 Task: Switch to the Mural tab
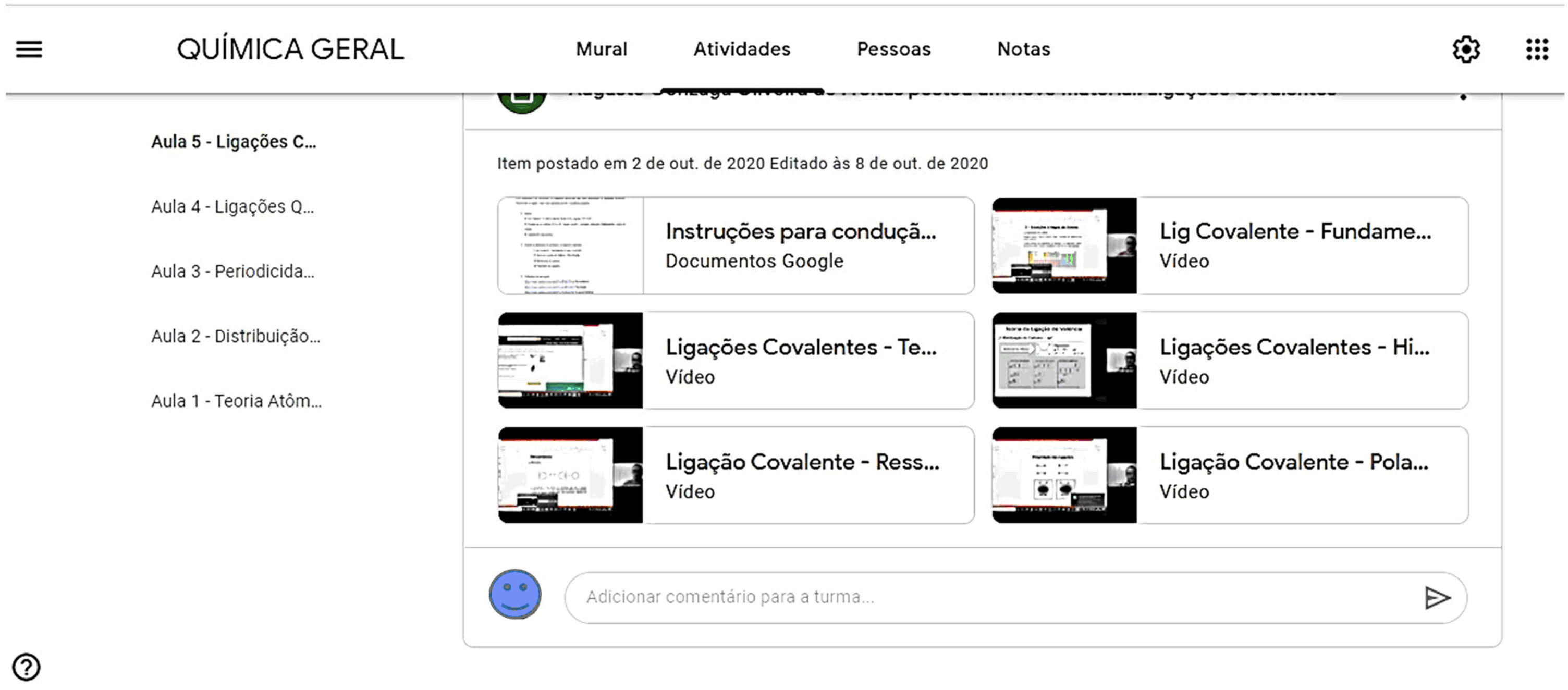pyautogui.click(x=601, y=50)
